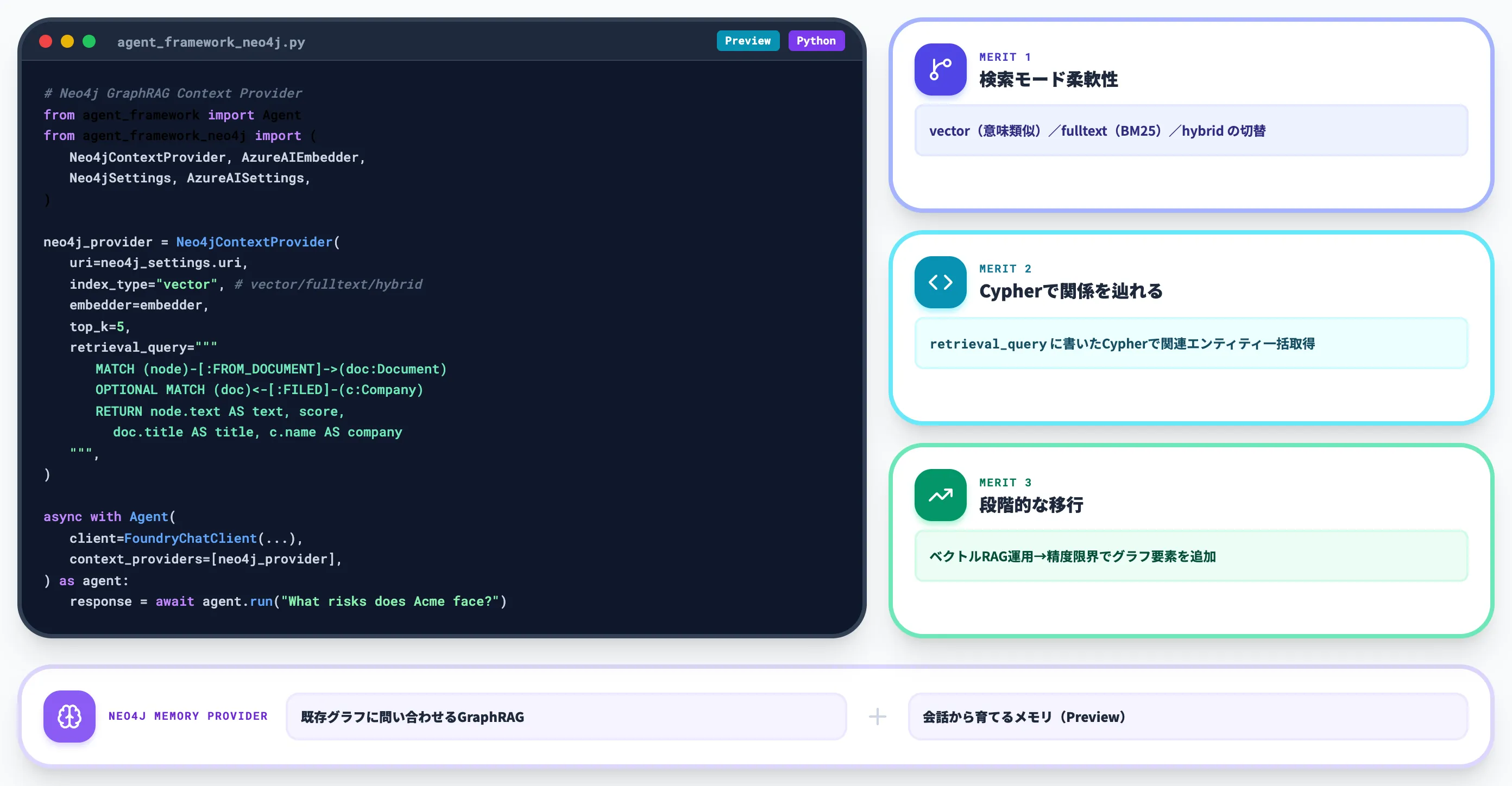Click the 検索モード柔軟性 heading

[1048, 79]
